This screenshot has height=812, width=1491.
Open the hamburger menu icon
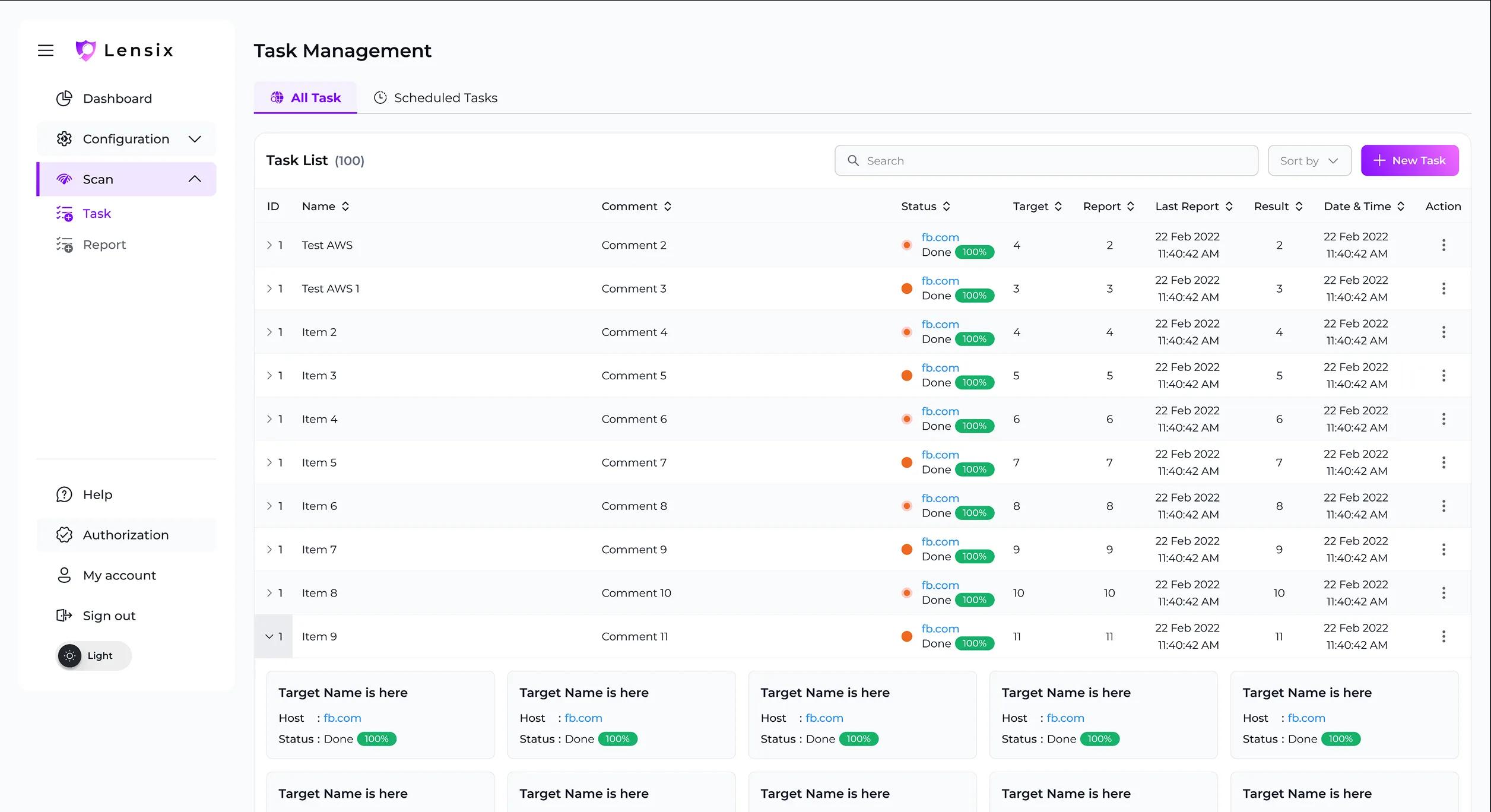(x=46, y=50)
